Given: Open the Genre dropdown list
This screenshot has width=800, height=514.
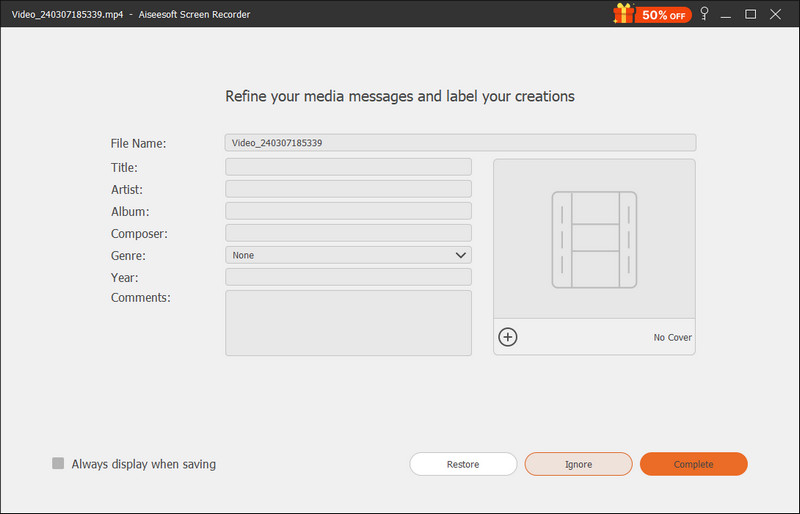Looking at the screenshot, I should click(348, 255).
